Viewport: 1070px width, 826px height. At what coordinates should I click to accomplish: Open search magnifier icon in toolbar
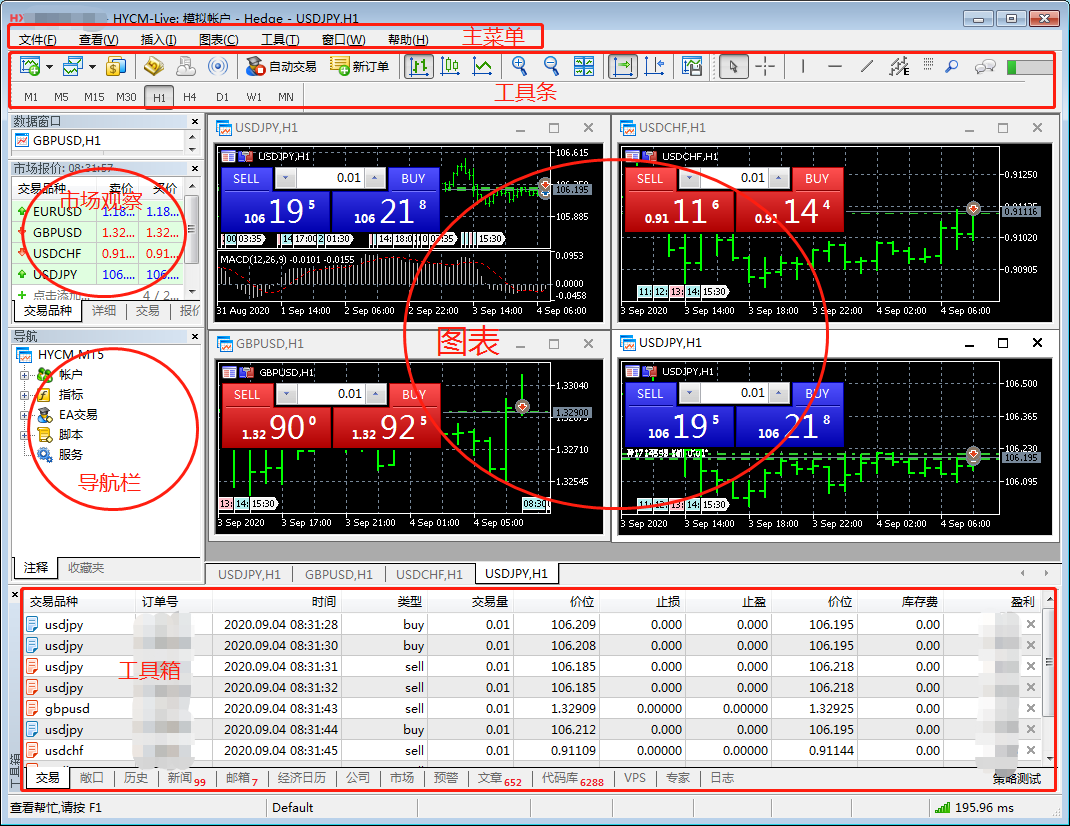coord(951,66)
